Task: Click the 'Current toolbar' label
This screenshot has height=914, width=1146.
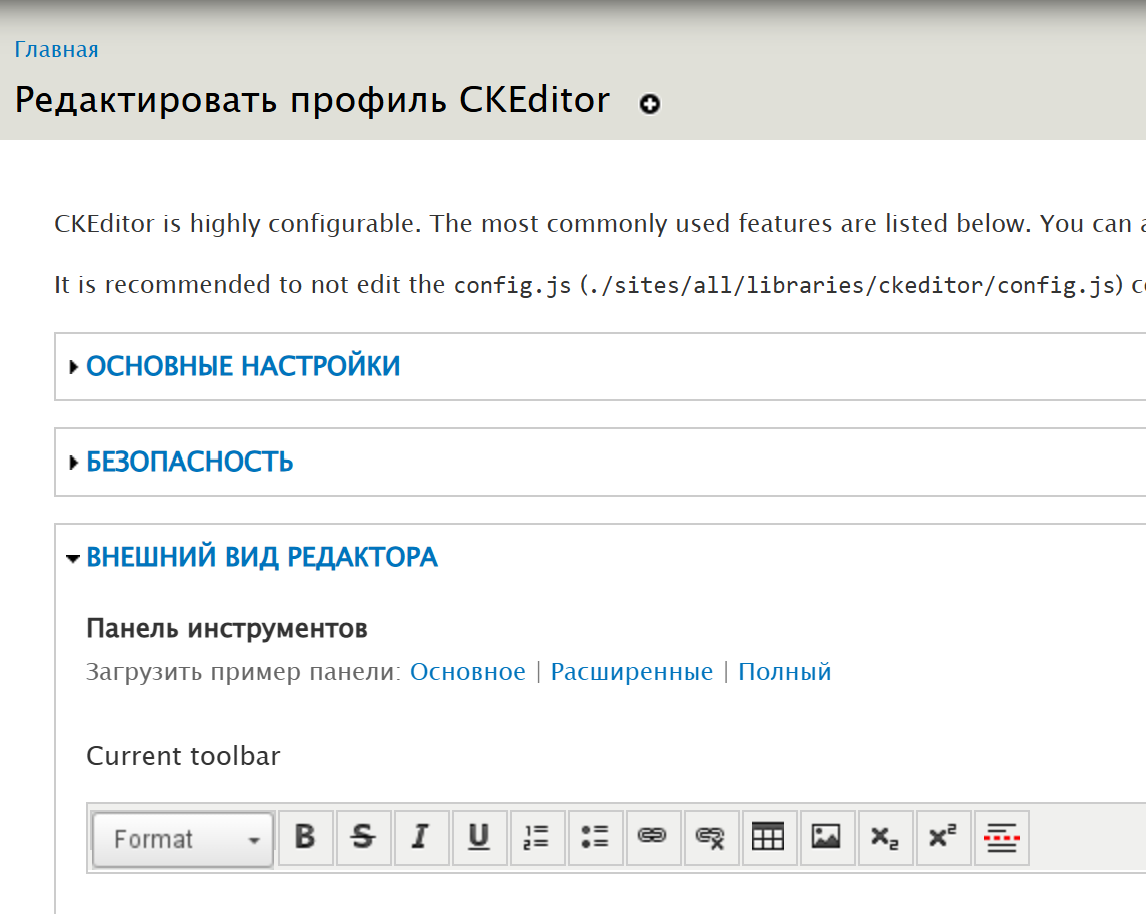Action: 183,756
